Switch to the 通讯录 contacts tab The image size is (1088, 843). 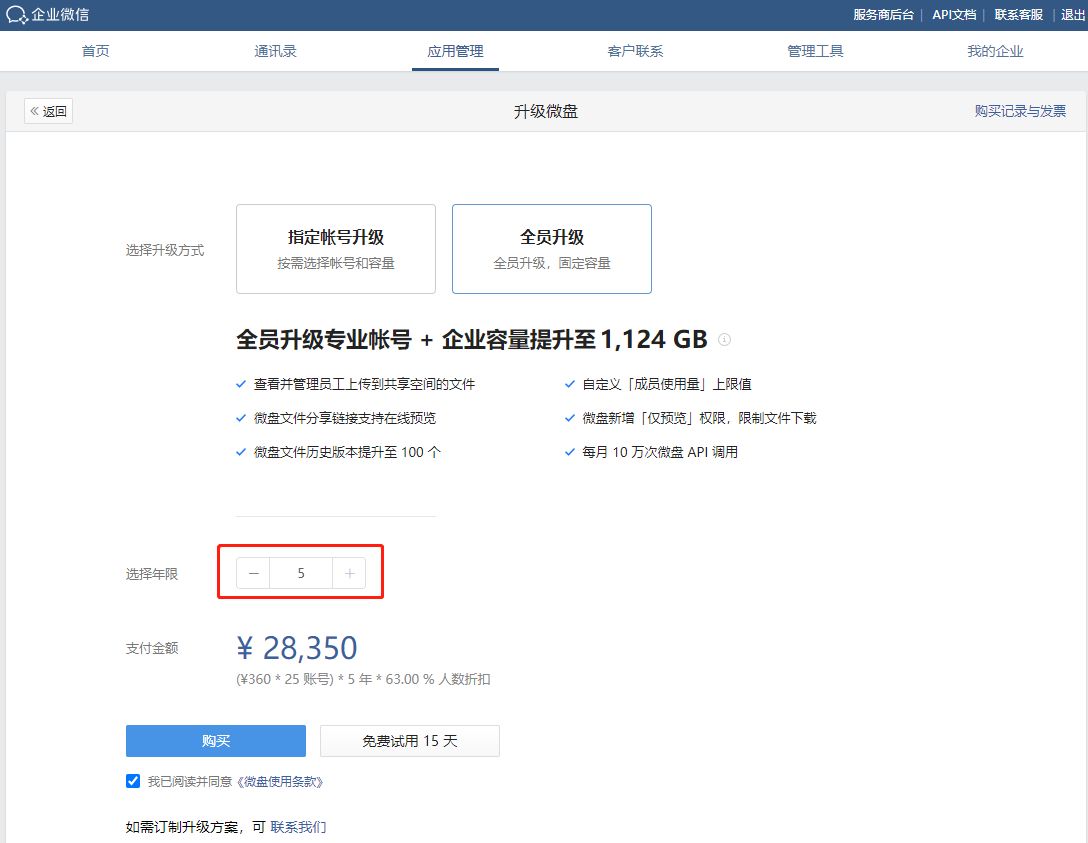click(x=275, y=51)
